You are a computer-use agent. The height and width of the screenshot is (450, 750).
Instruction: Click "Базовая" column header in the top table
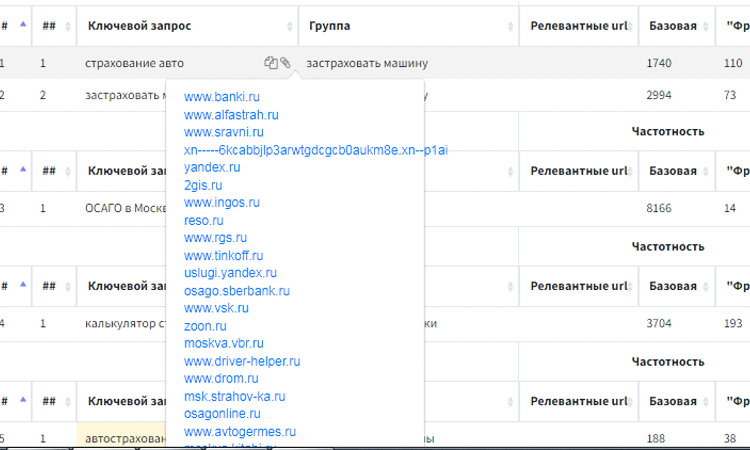(673, 24)
